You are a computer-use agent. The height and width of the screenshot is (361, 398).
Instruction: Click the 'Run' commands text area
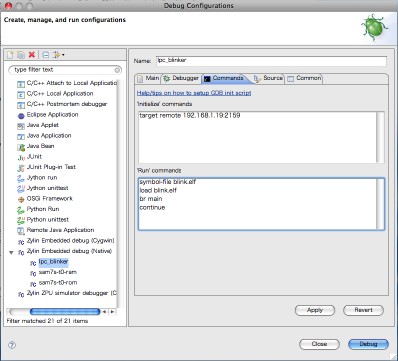click(x=257, y=204)
